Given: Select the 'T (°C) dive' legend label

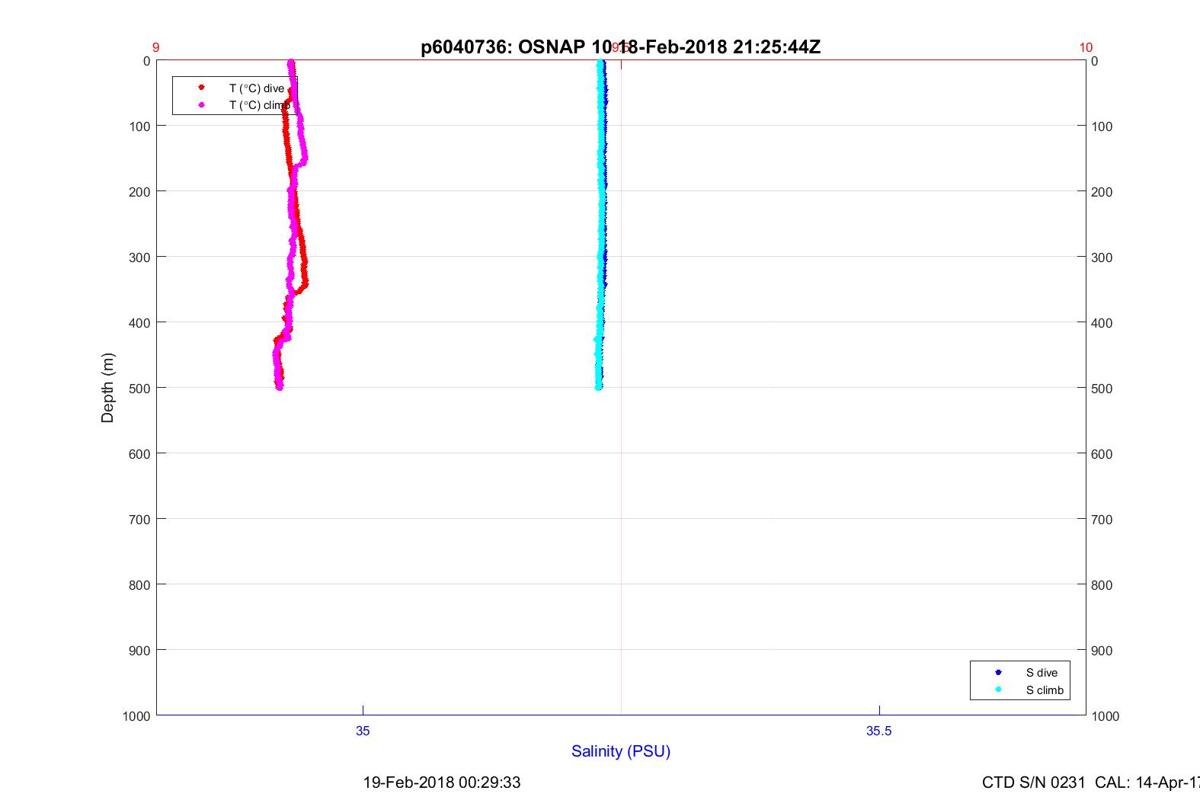Looking at the screenshot, I should click(x=257, y=88).
